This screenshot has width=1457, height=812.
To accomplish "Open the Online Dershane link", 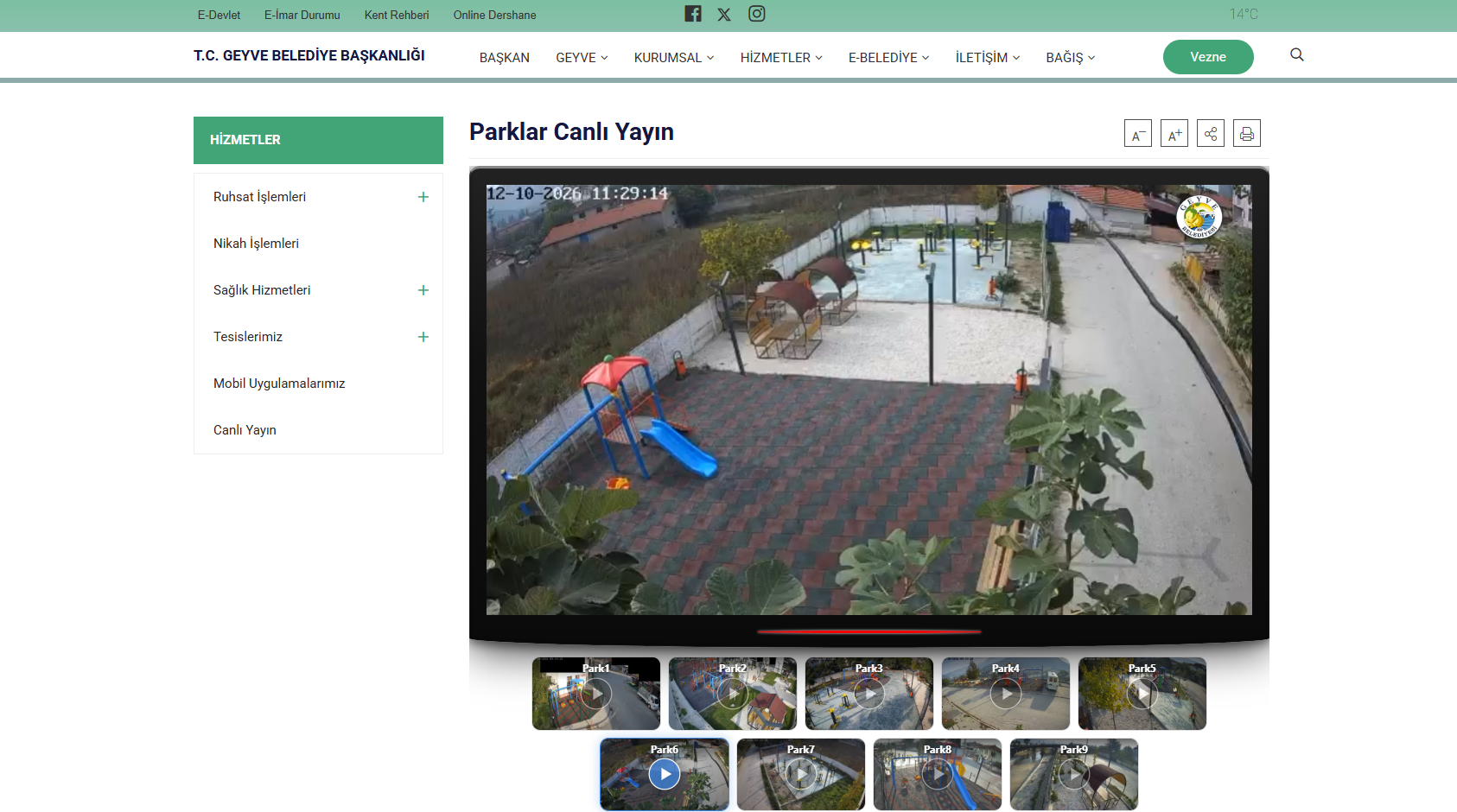I will click(494, 15).
